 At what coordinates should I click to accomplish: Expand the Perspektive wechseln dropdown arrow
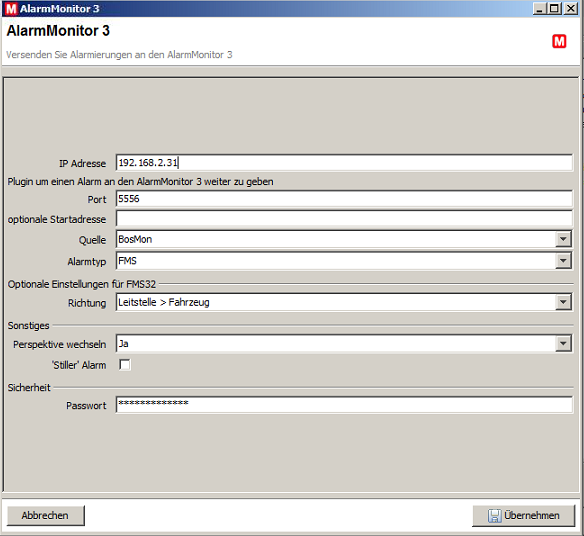[x=563, y=343]
